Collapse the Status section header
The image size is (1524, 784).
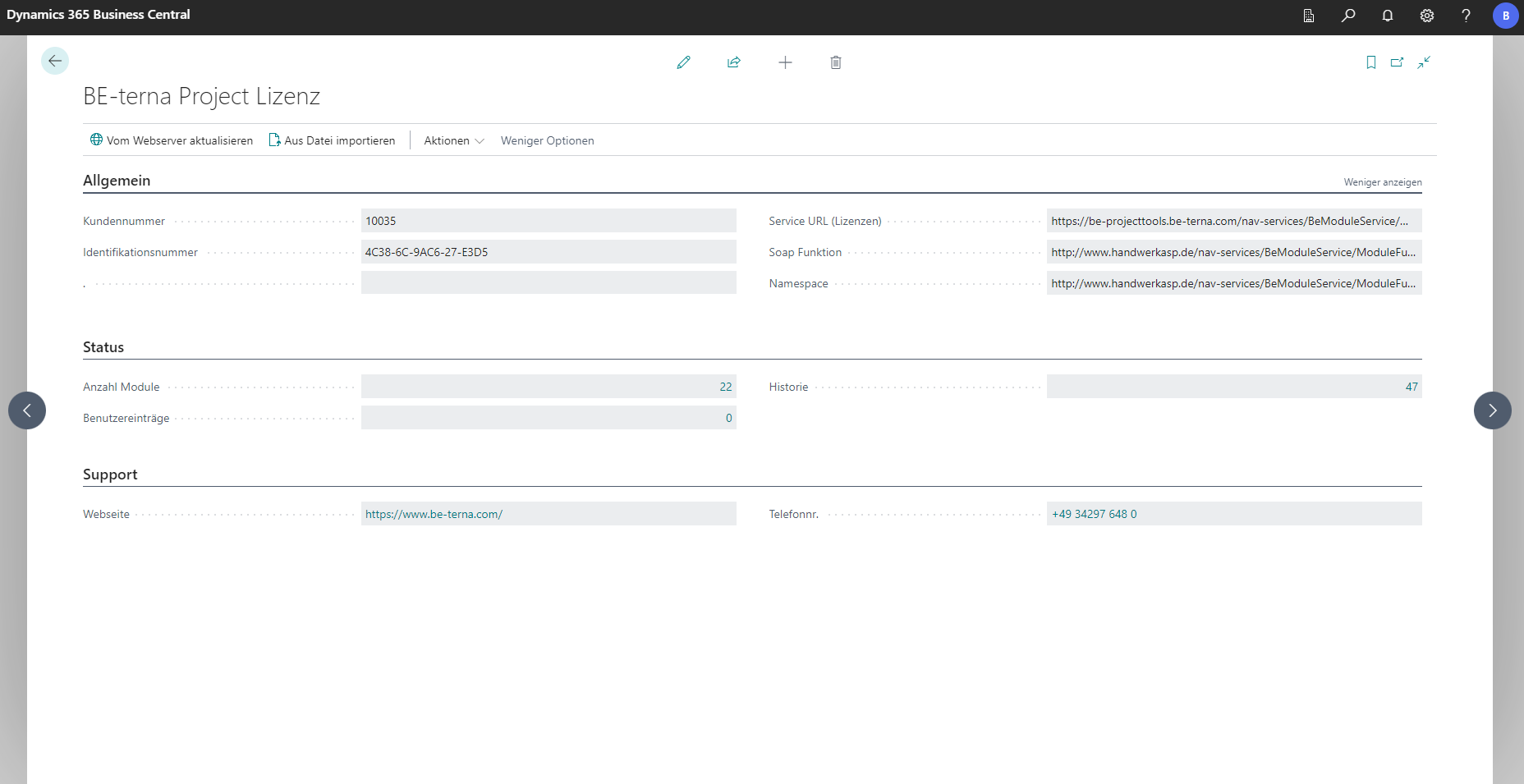click(x=103, y=347)
